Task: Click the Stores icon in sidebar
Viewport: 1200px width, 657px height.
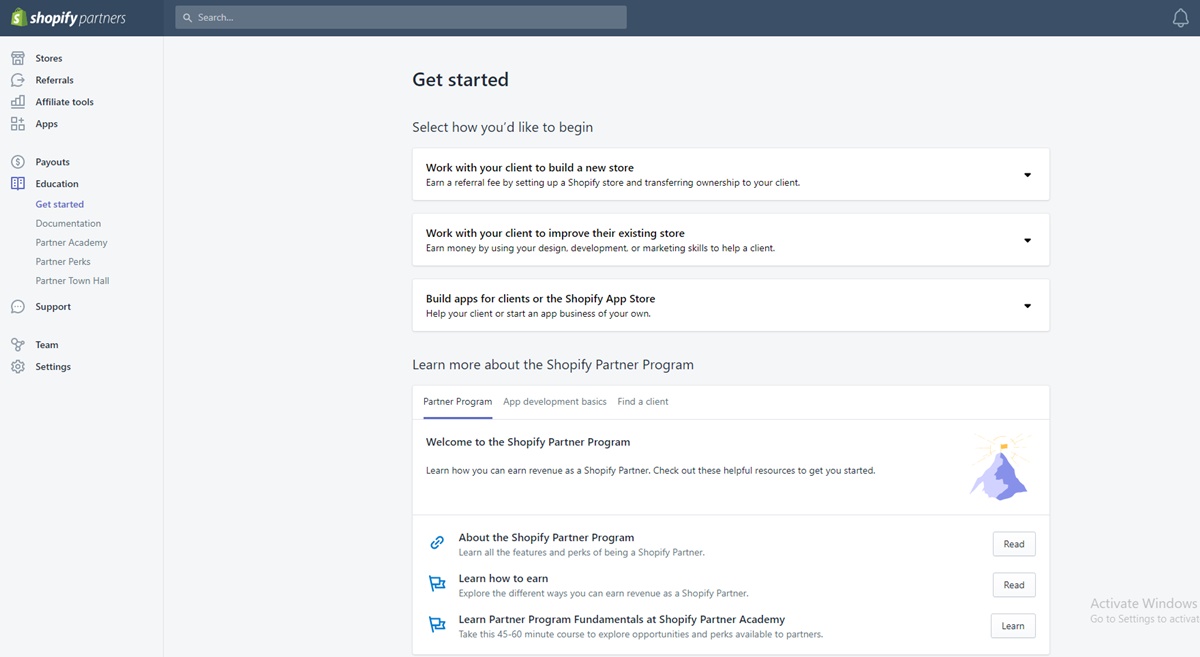Action: click(x=18, y=58)
